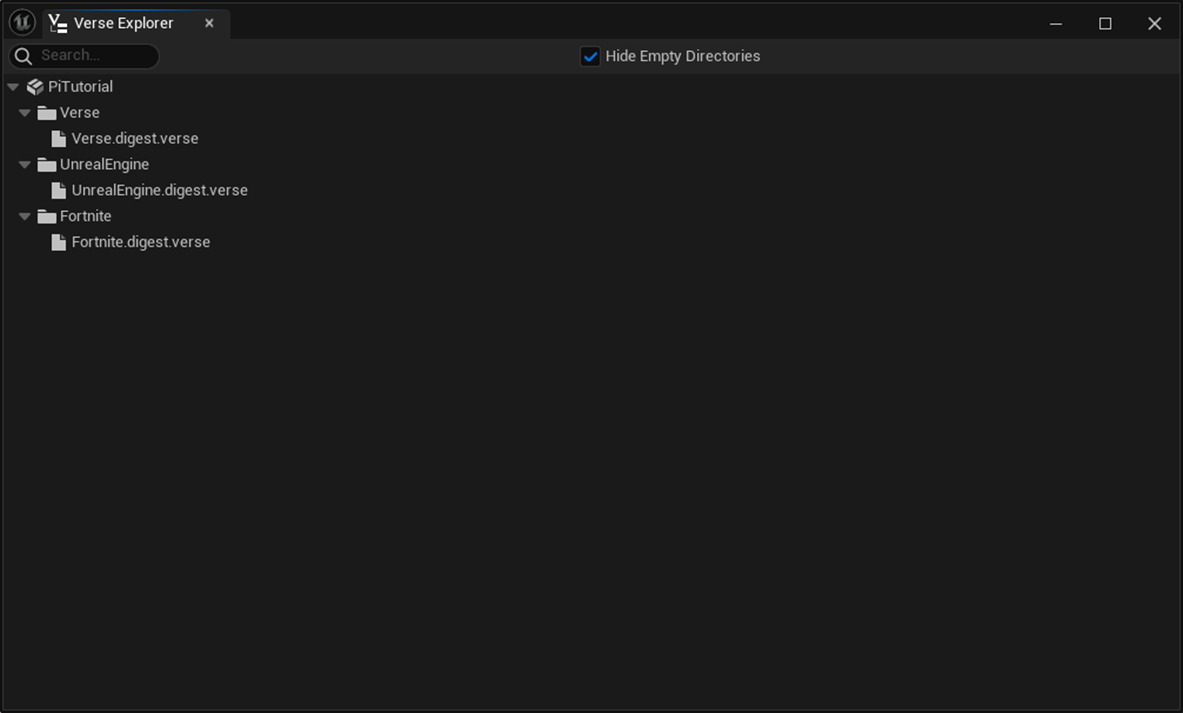Click the Fortnite.digest.verse file icon
Screen dimensions: 1183x713
[x=58, y=242]
